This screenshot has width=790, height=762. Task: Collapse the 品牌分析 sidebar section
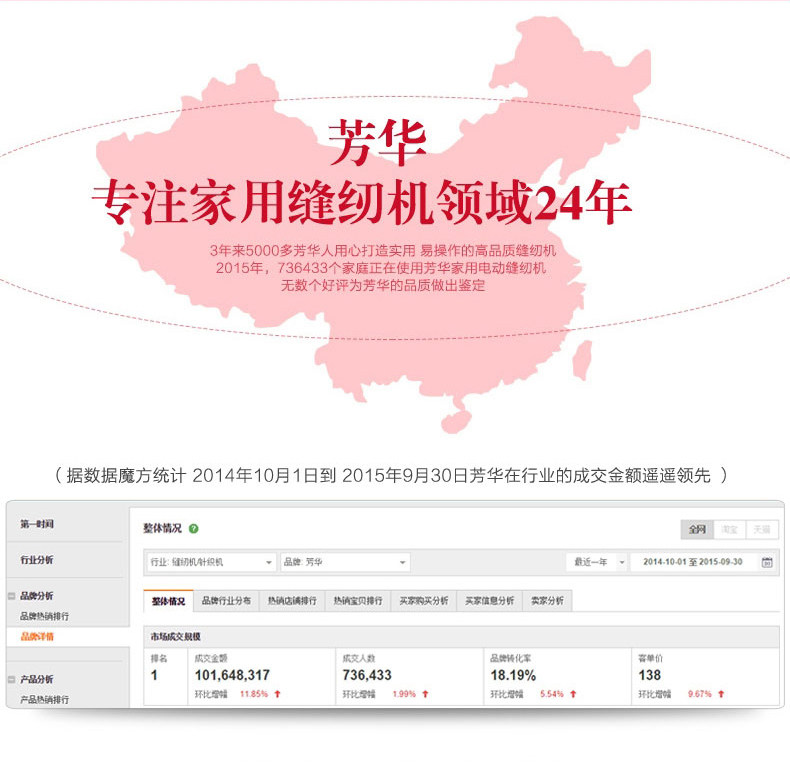pos(11,596)
